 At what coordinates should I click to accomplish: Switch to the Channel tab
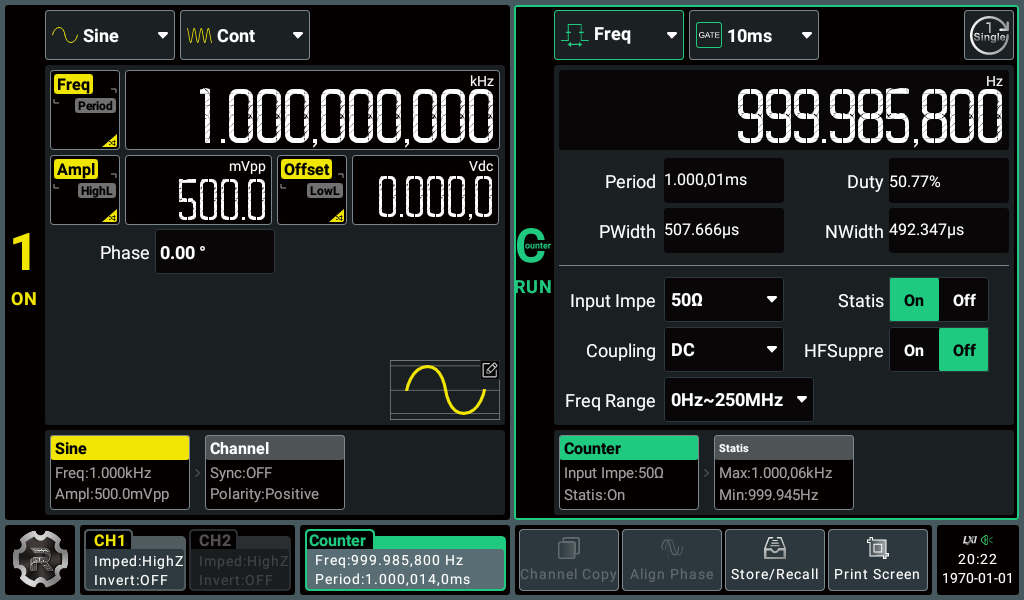pyautogui.click(x=274, y=447)
